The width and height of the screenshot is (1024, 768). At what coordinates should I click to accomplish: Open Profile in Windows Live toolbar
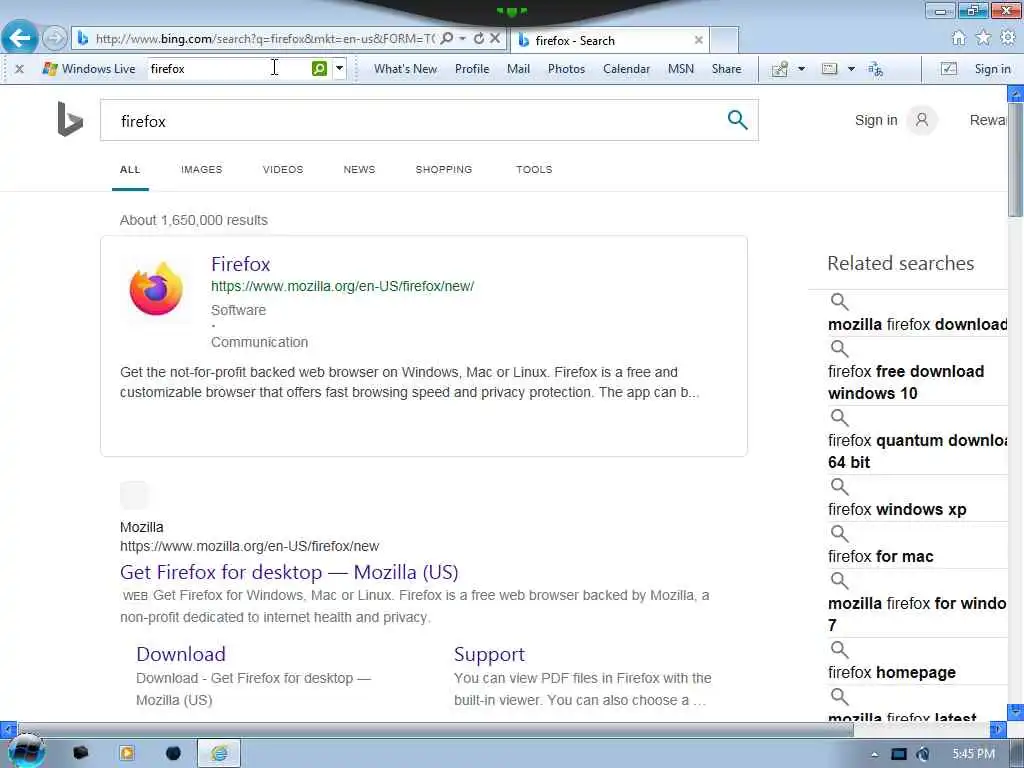(x=472, y=69)
